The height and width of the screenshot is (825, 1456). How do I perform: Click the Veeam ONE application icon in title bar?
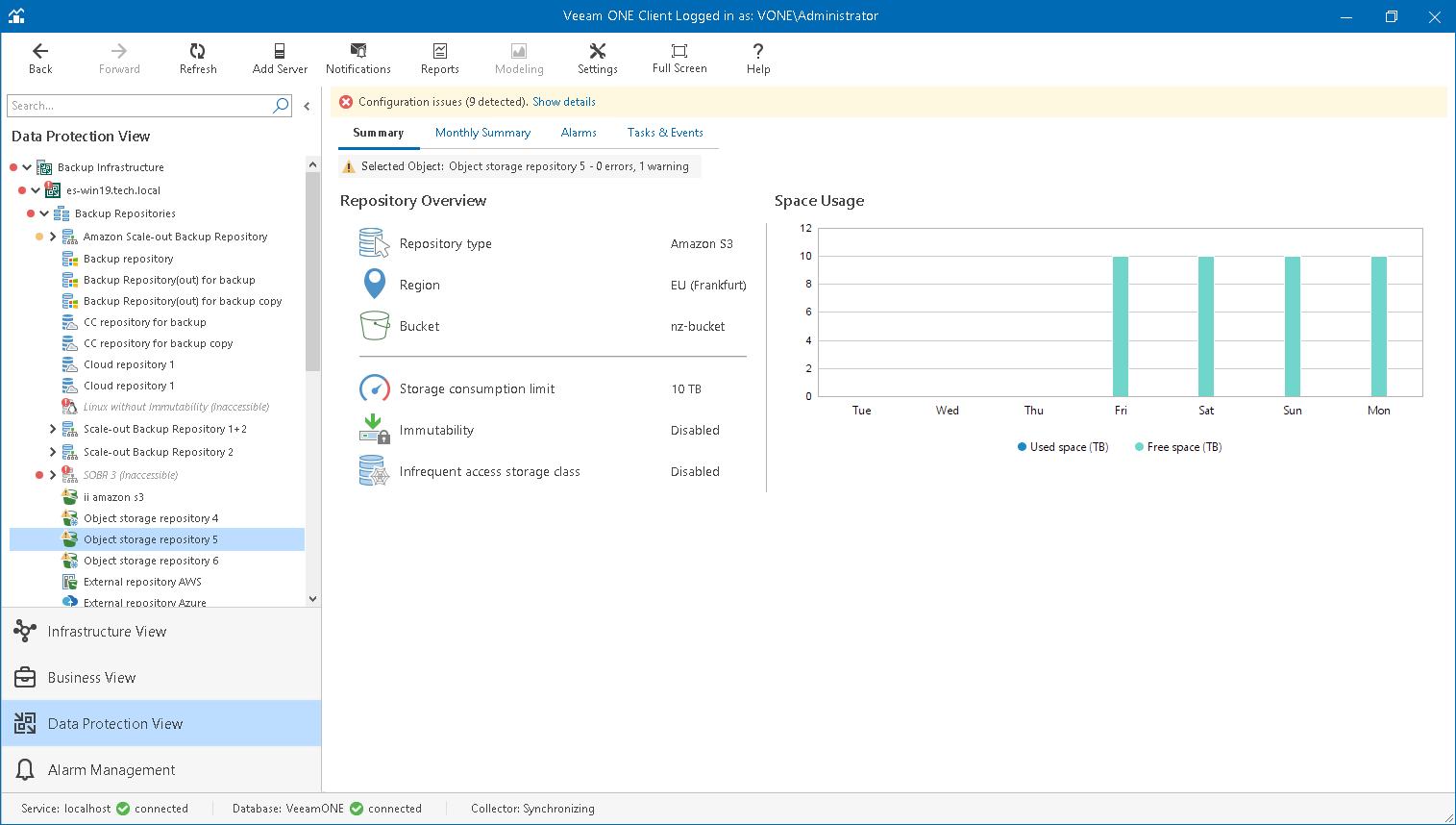[x=16, y=15]
